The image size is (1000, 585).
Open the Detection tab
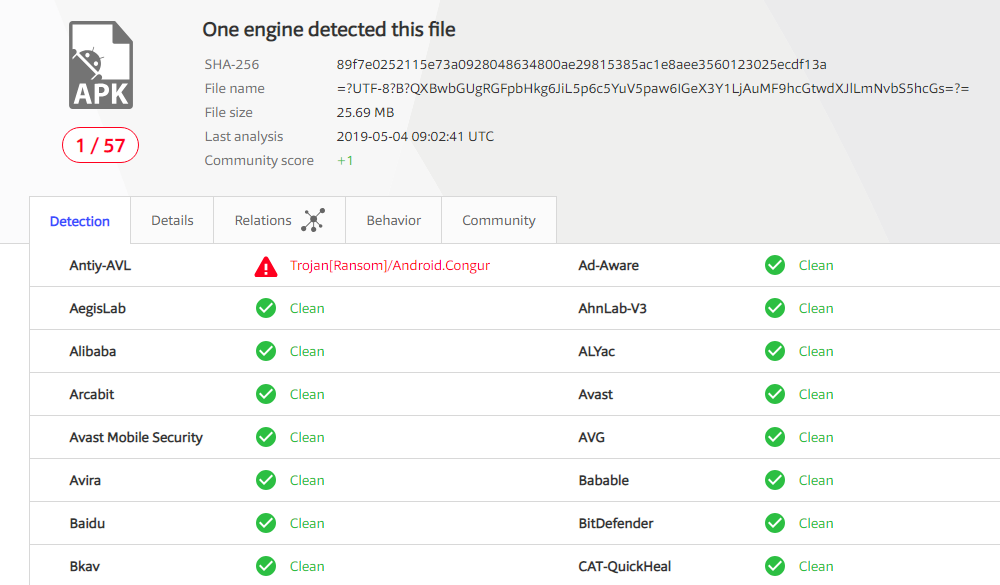(x=80, y=221)
